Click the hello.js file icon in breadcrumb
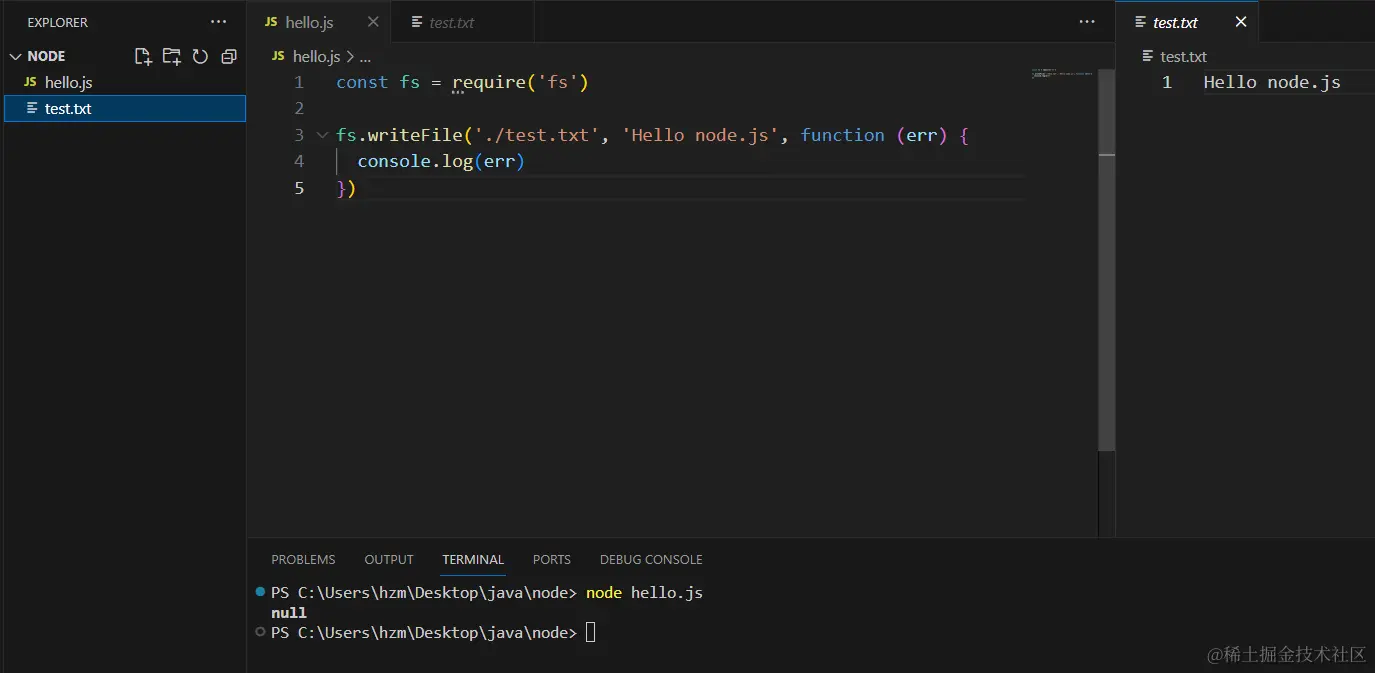The height and width of the screenshot is (673, 1375). point(278,57)
